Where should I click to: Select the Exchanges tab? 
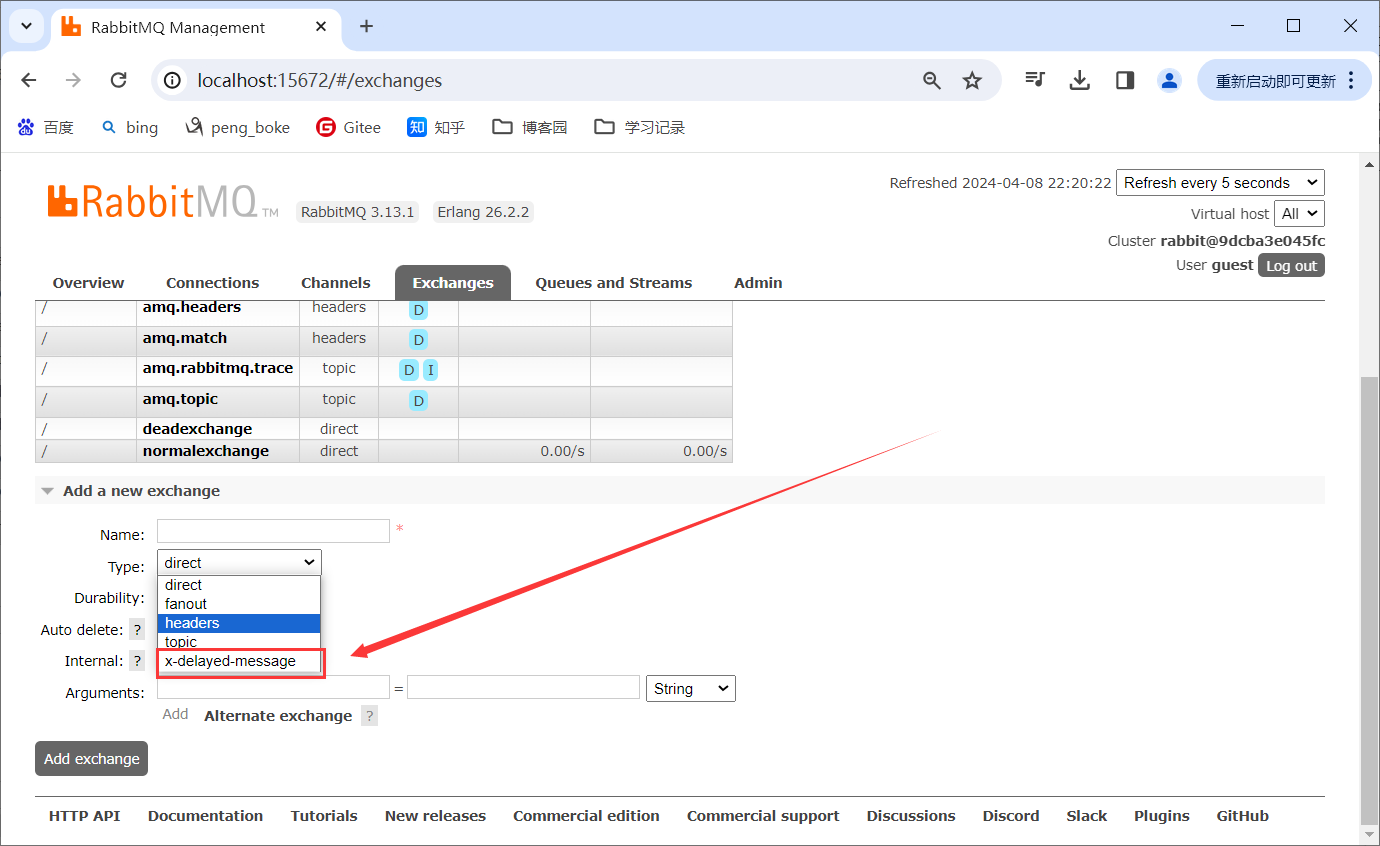[x=453, y=283]
